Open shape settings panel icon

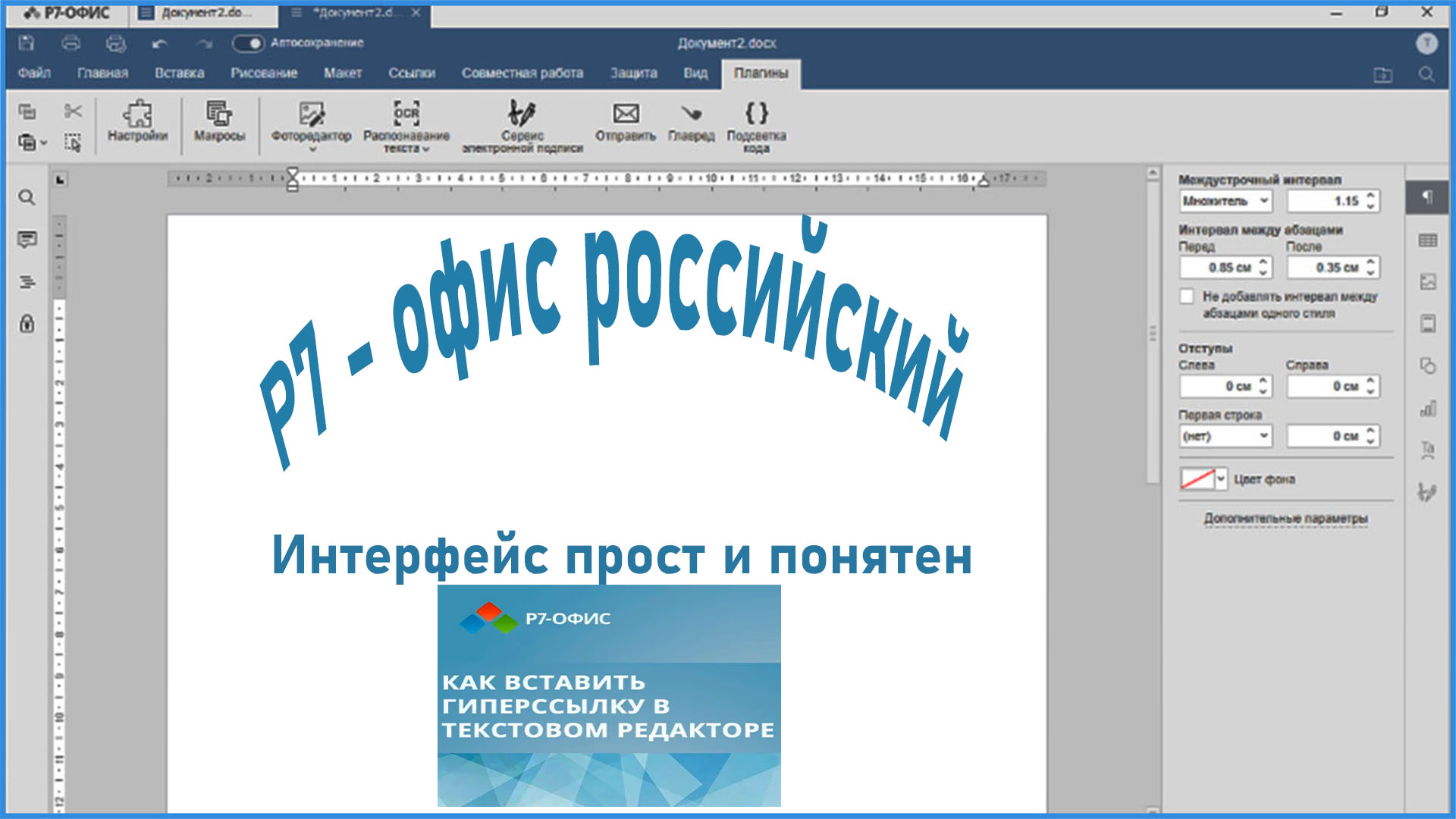(x=1427, y=366)
